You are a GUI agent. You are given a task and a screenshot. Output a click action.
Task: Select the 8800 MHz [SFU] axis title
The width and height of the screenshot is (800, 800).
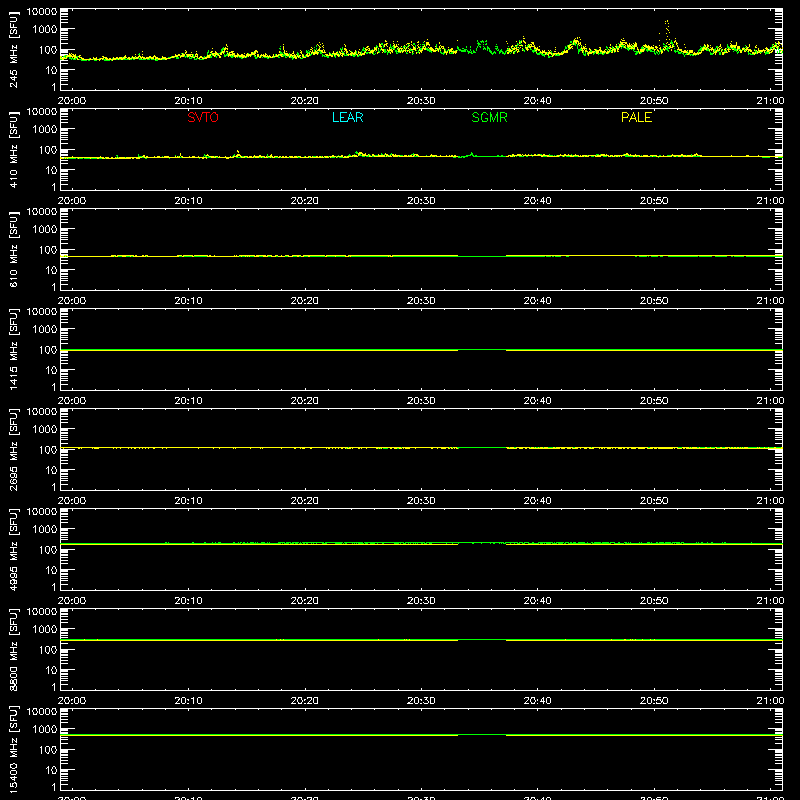coord(14,649)
